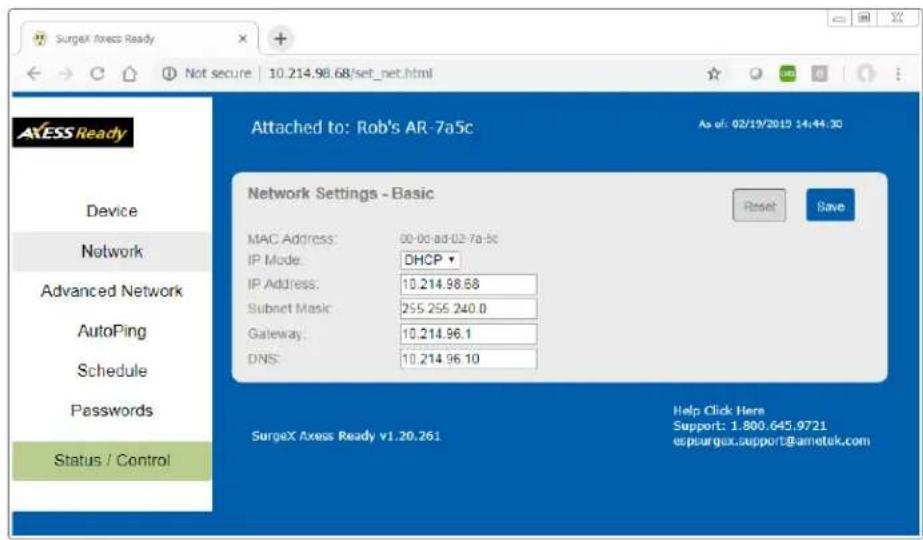923x540 pixels.
Task: Click the Help Click Here link
Action: point(719,410)
